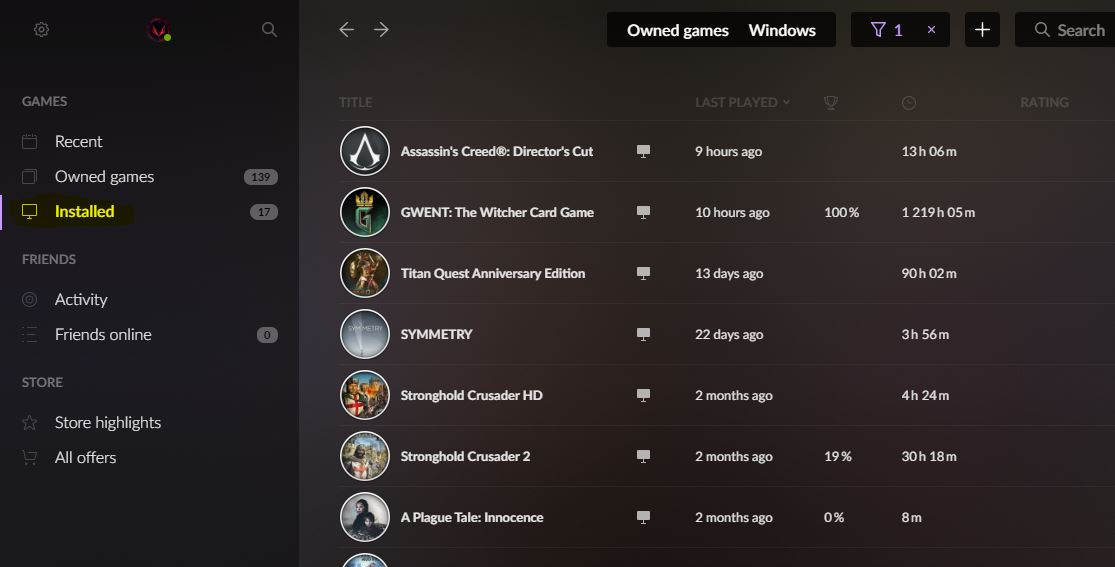Sort by the play time clock column

(x=909, y=103)
